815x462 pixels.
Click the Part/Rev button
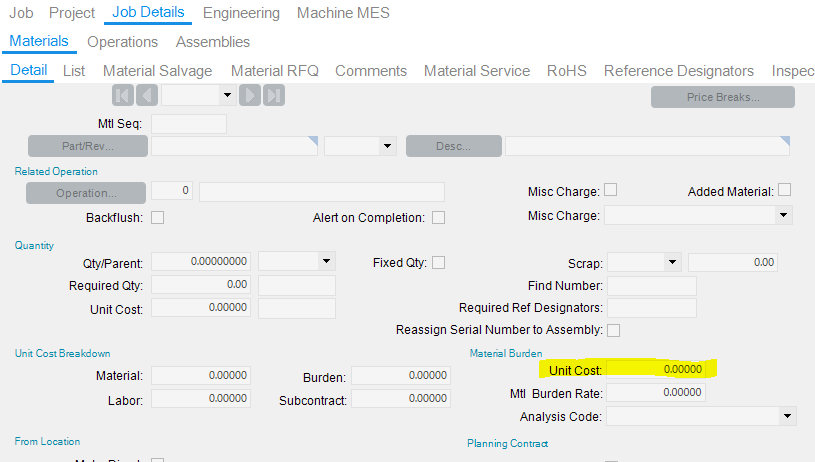[x=88, y=146]
